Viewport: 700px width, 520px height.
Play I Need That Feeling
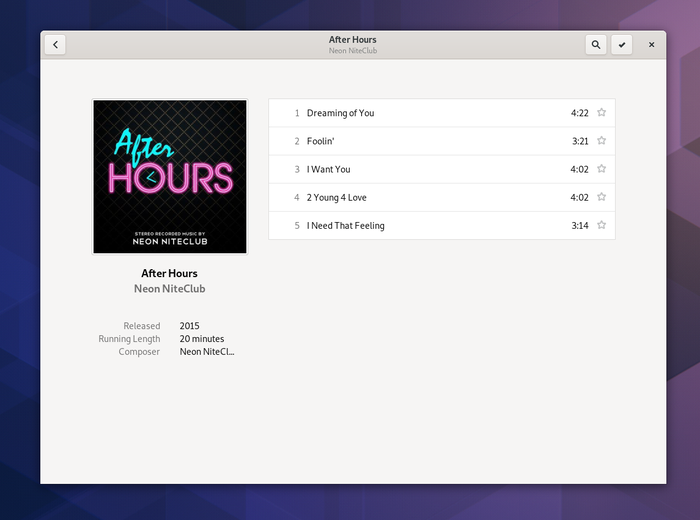point(345,225)
